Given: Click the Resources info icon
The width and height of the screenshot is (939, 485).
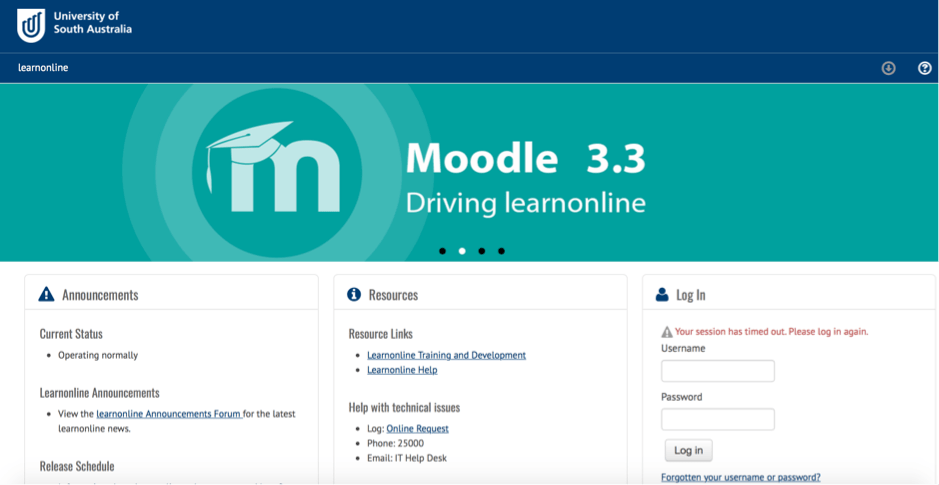Looking at the screenshot, I should click(x=354, y=294).
